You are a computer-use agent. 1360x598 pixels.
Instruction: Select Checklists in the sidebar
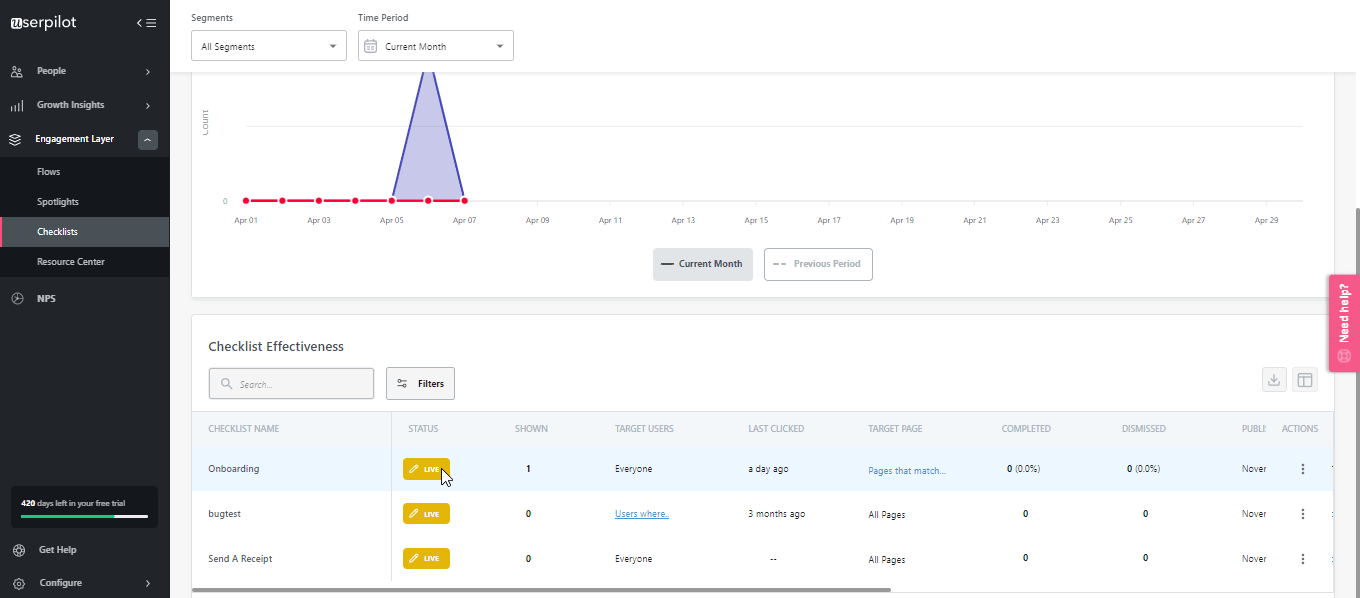click(x=85, y=232)
